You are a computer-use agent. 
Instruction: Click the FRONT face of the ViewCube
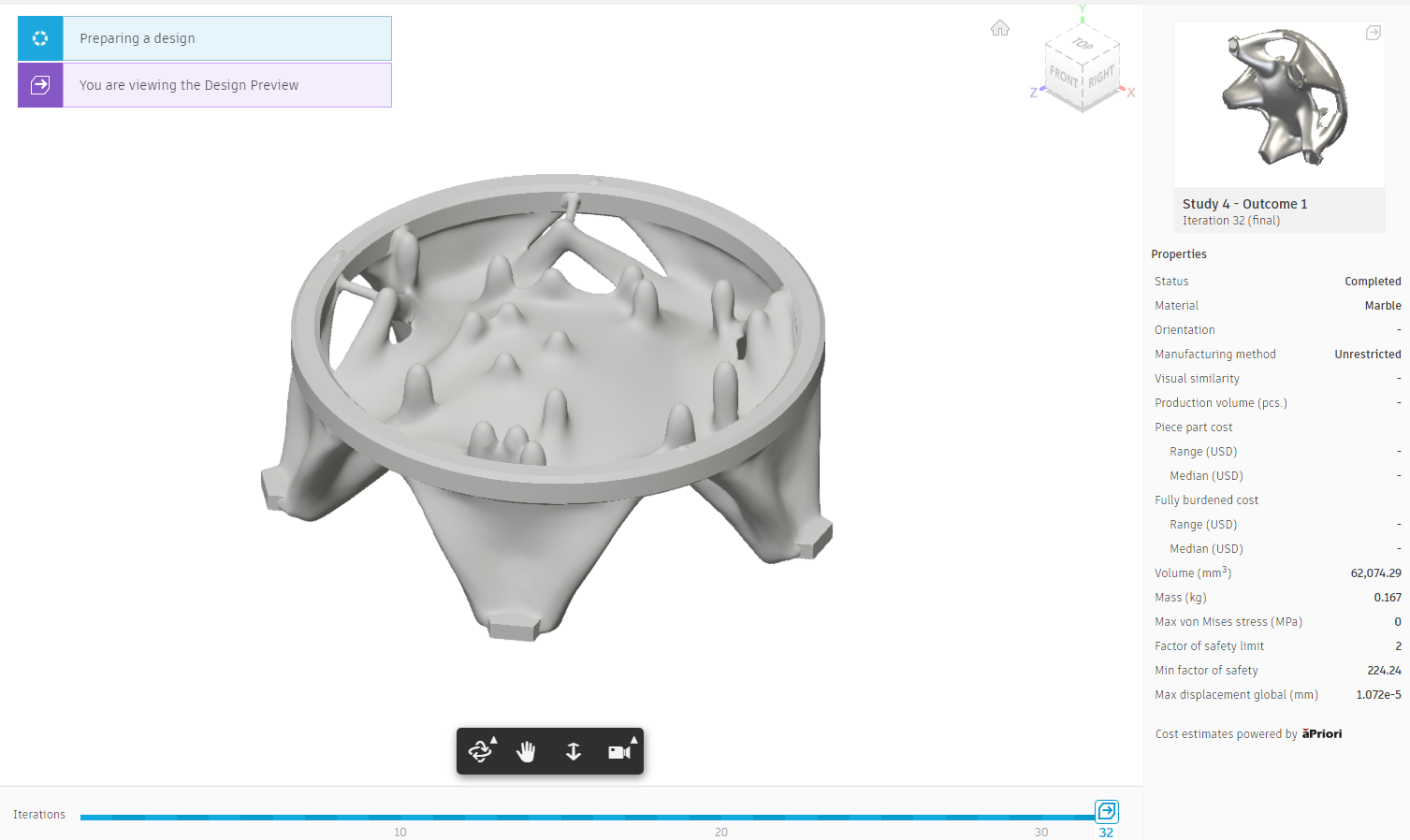tap(1064, 77)
